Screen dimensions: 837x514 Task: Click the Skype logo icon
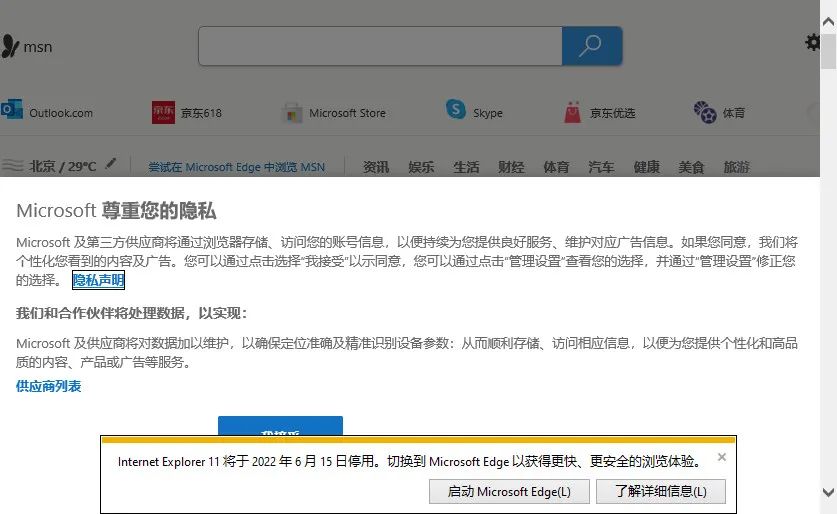pyautogui.click(x=456, y=109)
